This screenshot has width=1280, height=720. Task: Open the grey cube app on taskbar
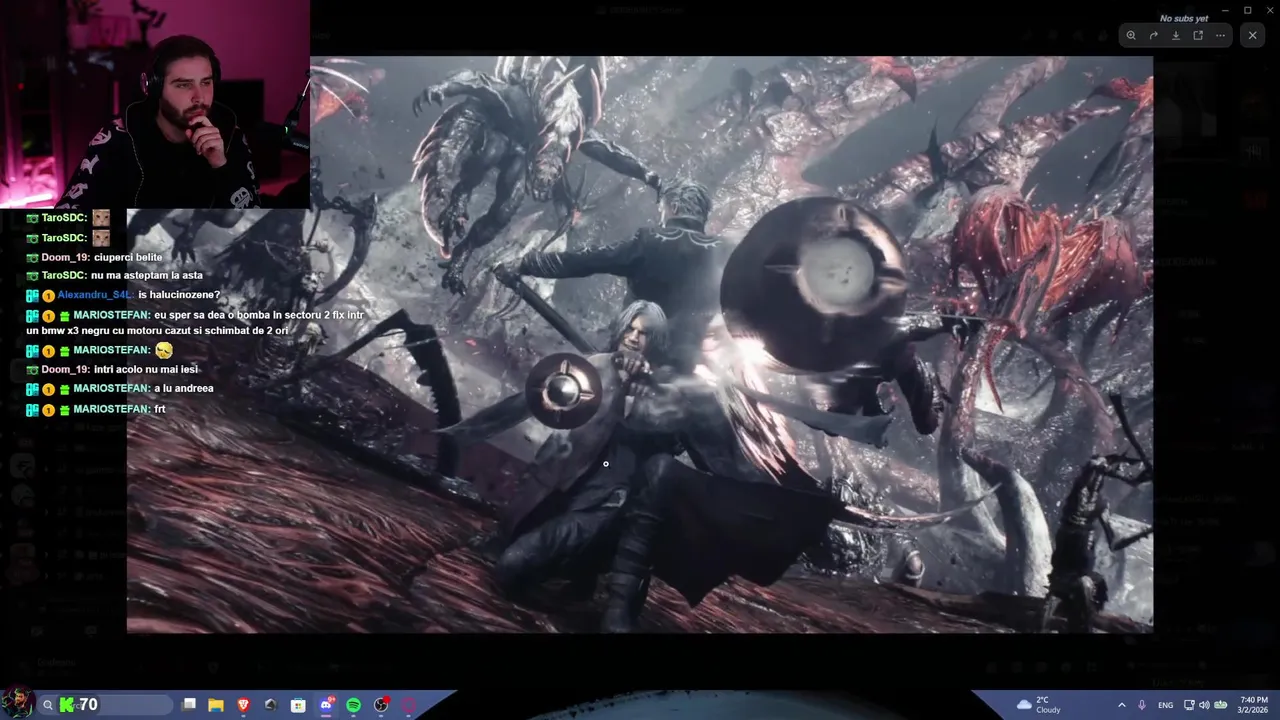(x=271, y=705)
